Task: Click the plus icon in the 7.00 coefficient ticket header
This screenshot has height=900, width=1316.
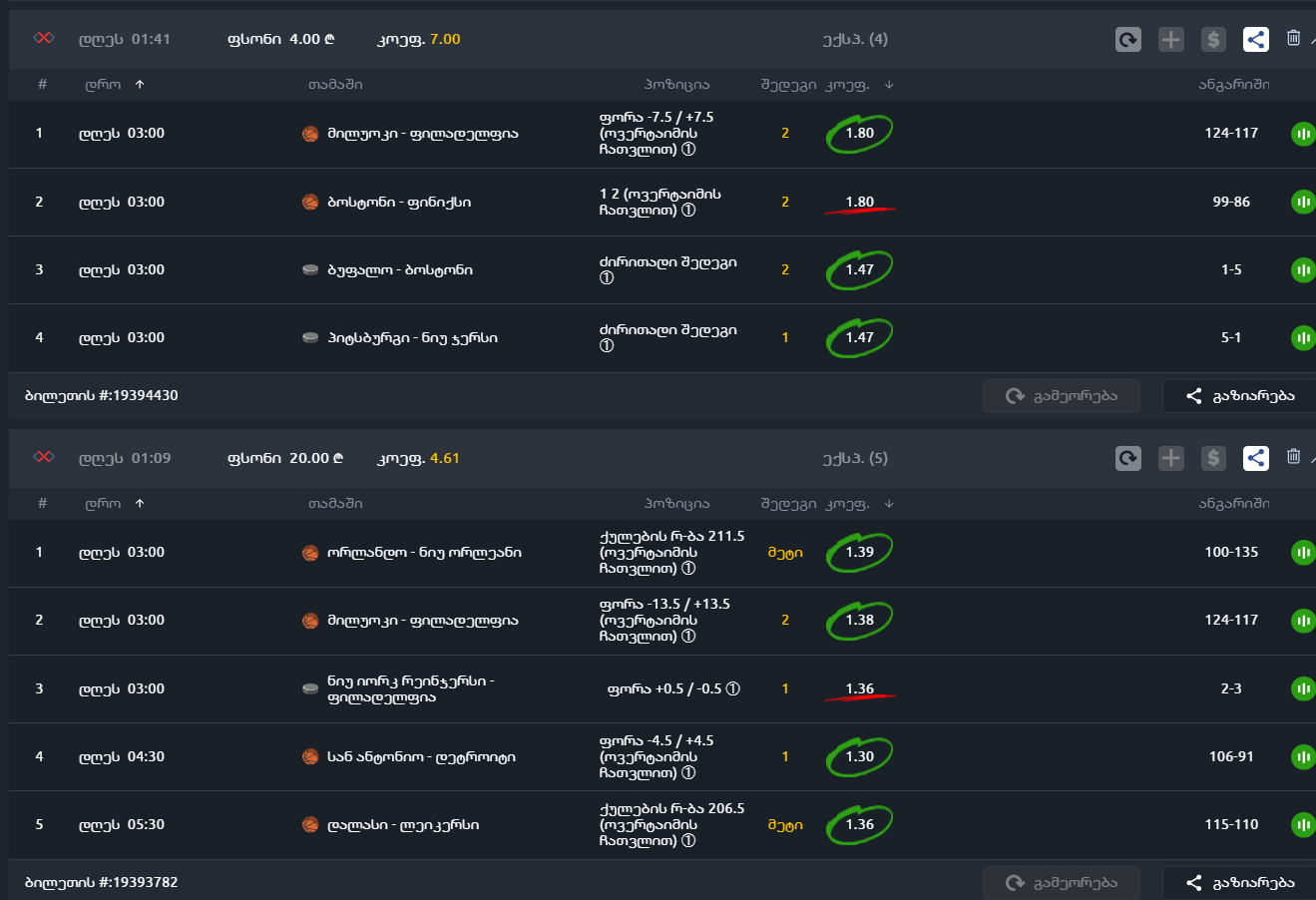Action: tap(1170, 40)
